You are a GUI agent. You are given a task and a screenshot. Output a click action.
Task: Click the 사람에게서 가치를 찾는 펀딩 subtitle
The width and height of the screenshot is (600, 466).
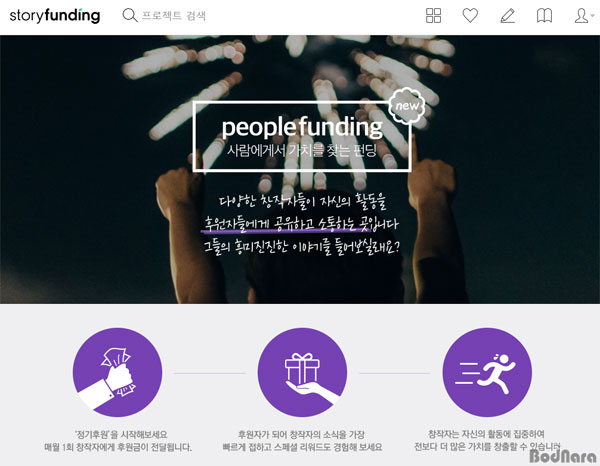[x=302, y=151]
